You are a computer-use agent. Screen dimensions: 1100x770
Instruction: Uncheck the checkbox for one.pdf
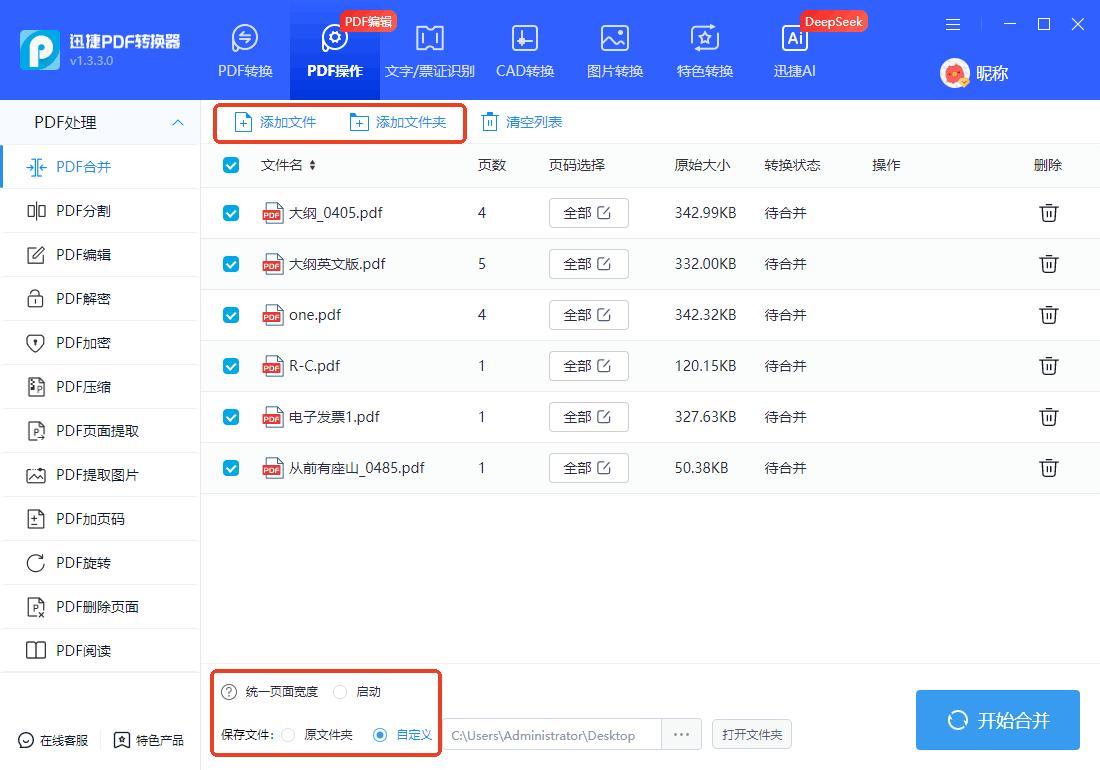click(231, 315)
